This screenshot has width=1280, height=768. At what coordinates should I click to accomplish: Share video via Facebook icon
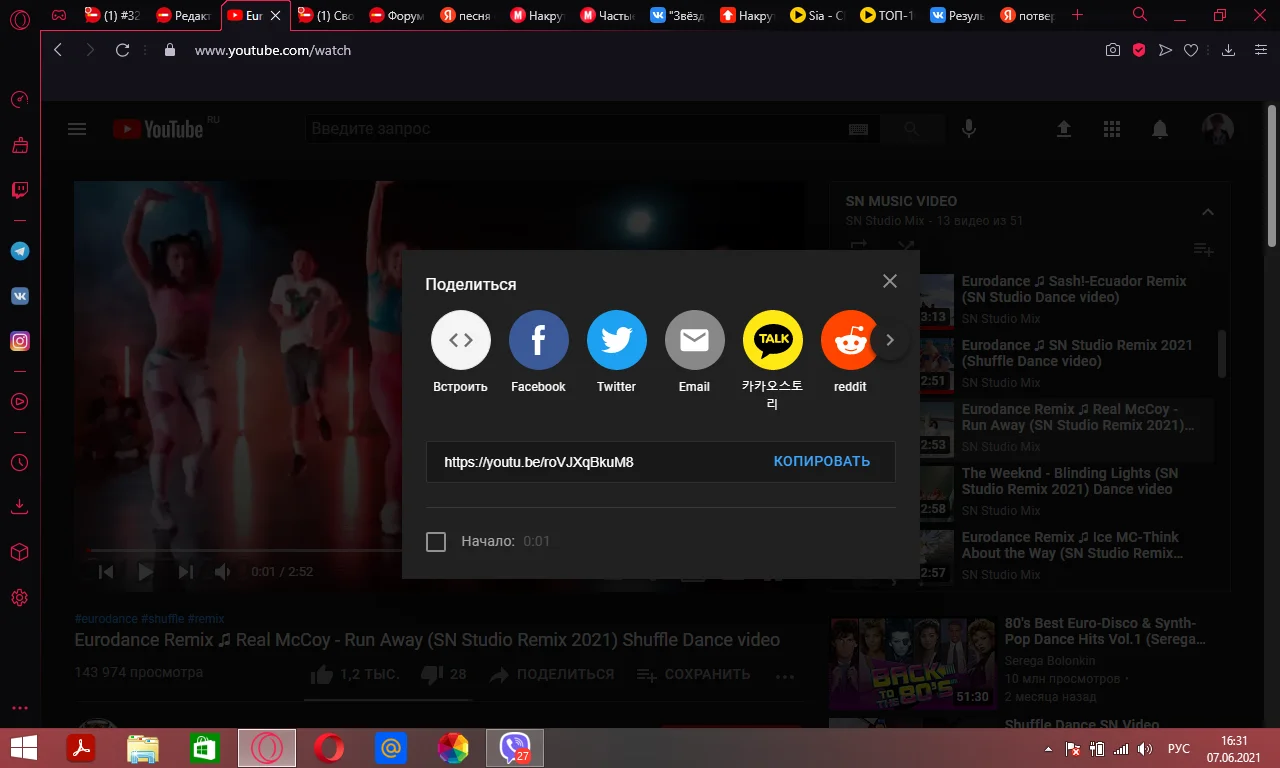(x=538, y=340)
